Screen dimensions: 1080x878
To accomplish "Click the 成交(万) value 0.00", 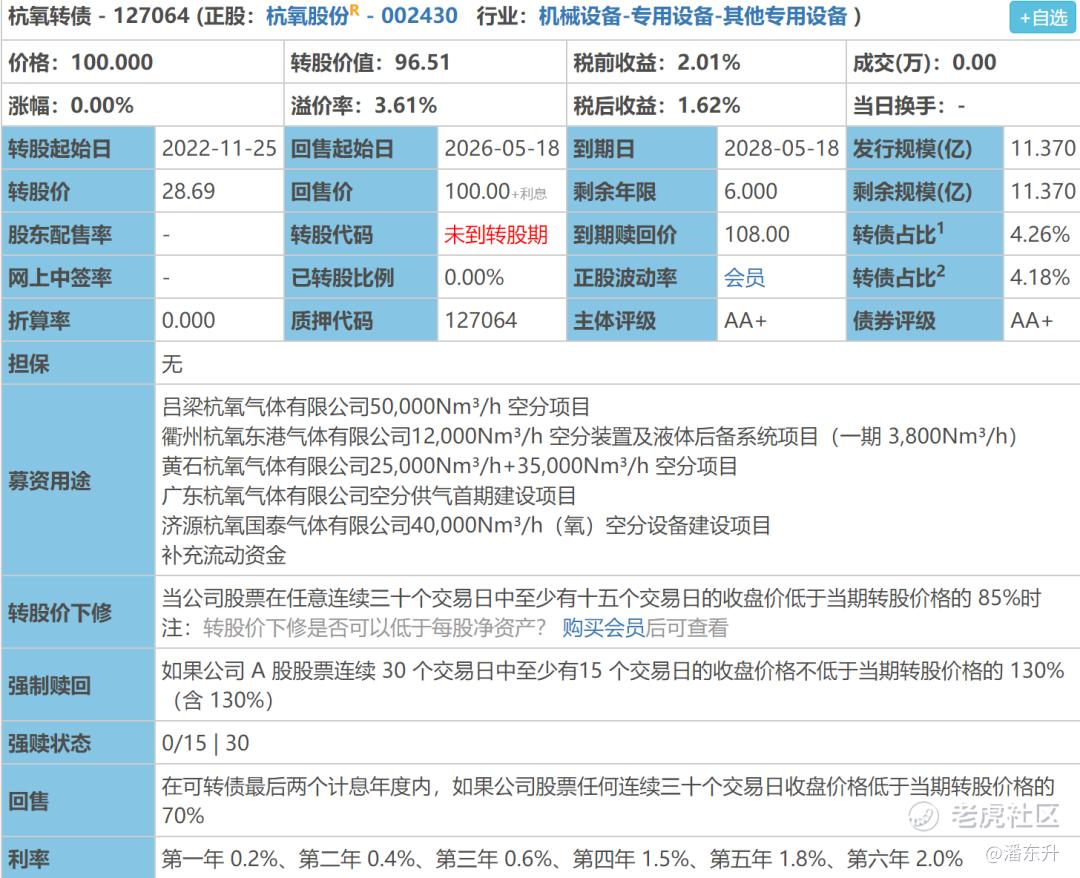I will point(974,63).
